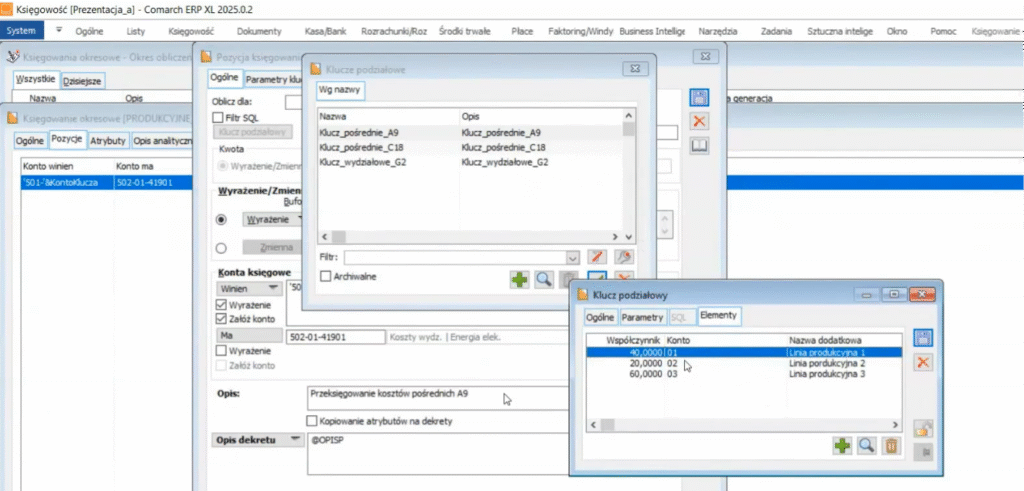Select the Elementy tab in Klucz podziałowy

click(719, 316)
